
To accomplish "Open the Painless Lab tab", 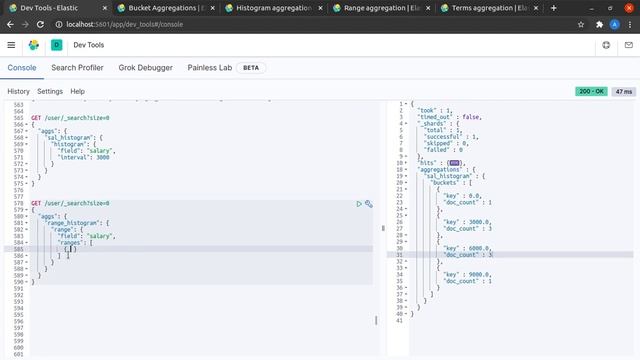I will 210,68.
